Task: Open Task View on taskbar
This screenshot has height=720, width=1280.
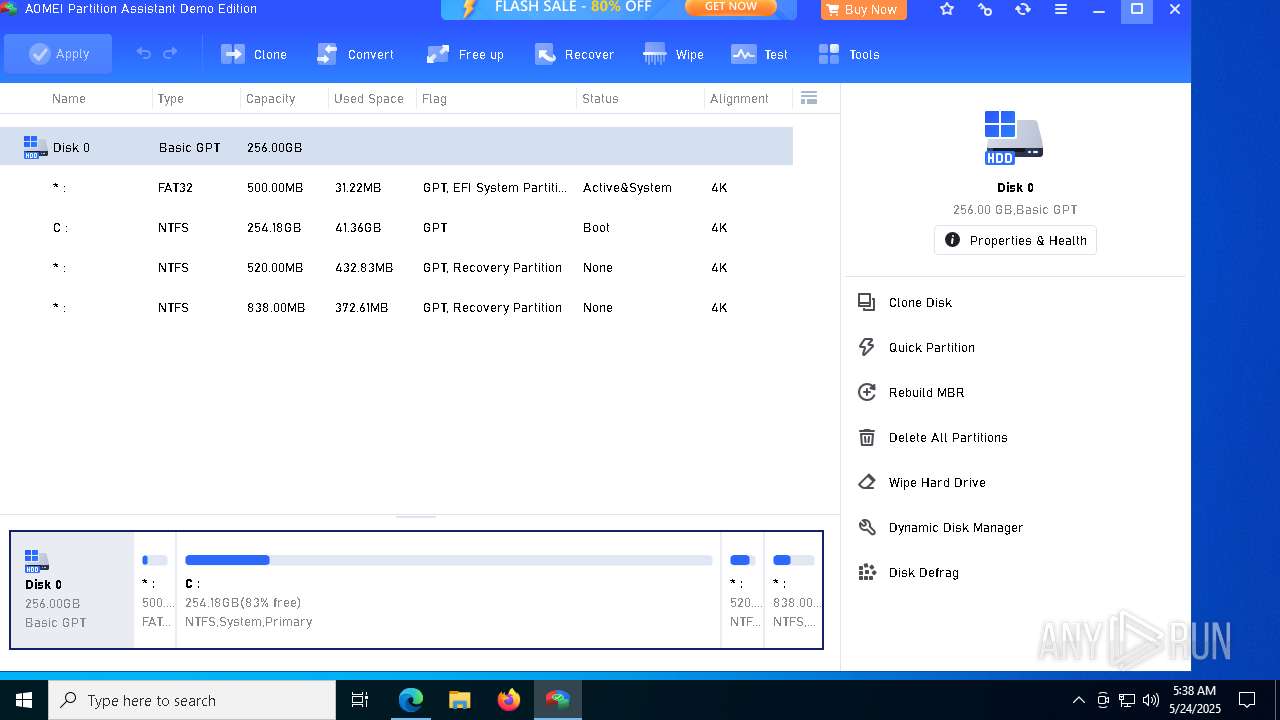Action: [x=360, y=700]
